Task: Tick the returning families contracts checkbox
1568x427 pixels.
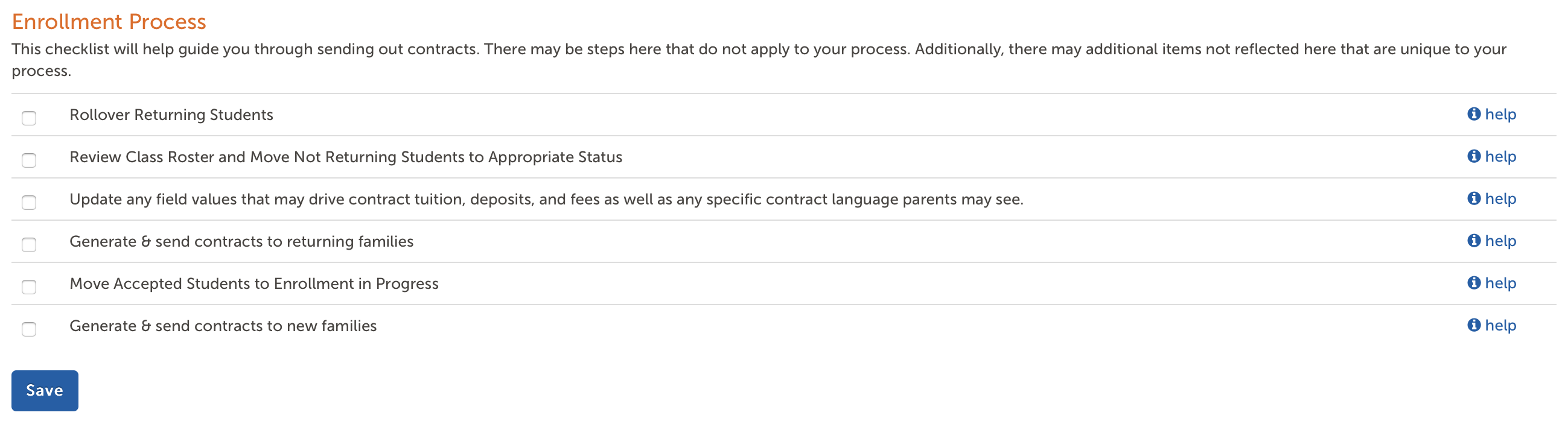Action: 28,244
